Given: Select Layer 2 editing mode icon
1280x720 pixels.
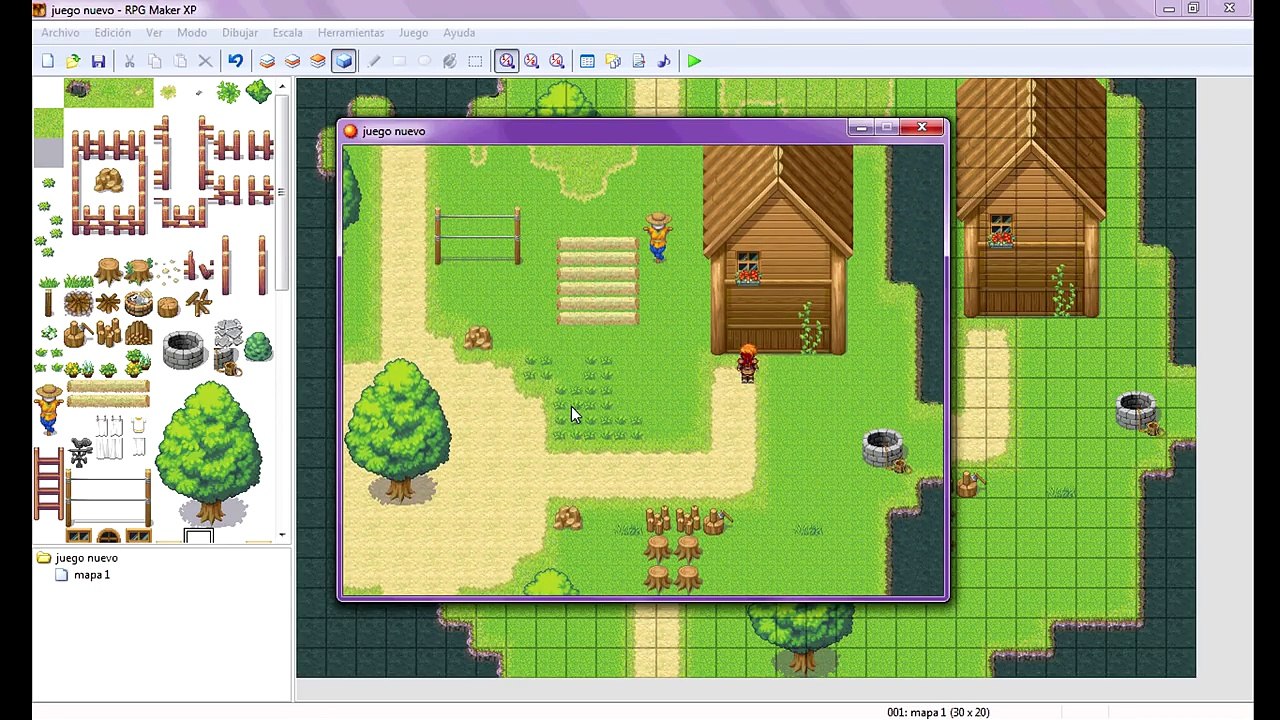Looking at the screenshot, I should pyautogui.click(x=292, y=61).
